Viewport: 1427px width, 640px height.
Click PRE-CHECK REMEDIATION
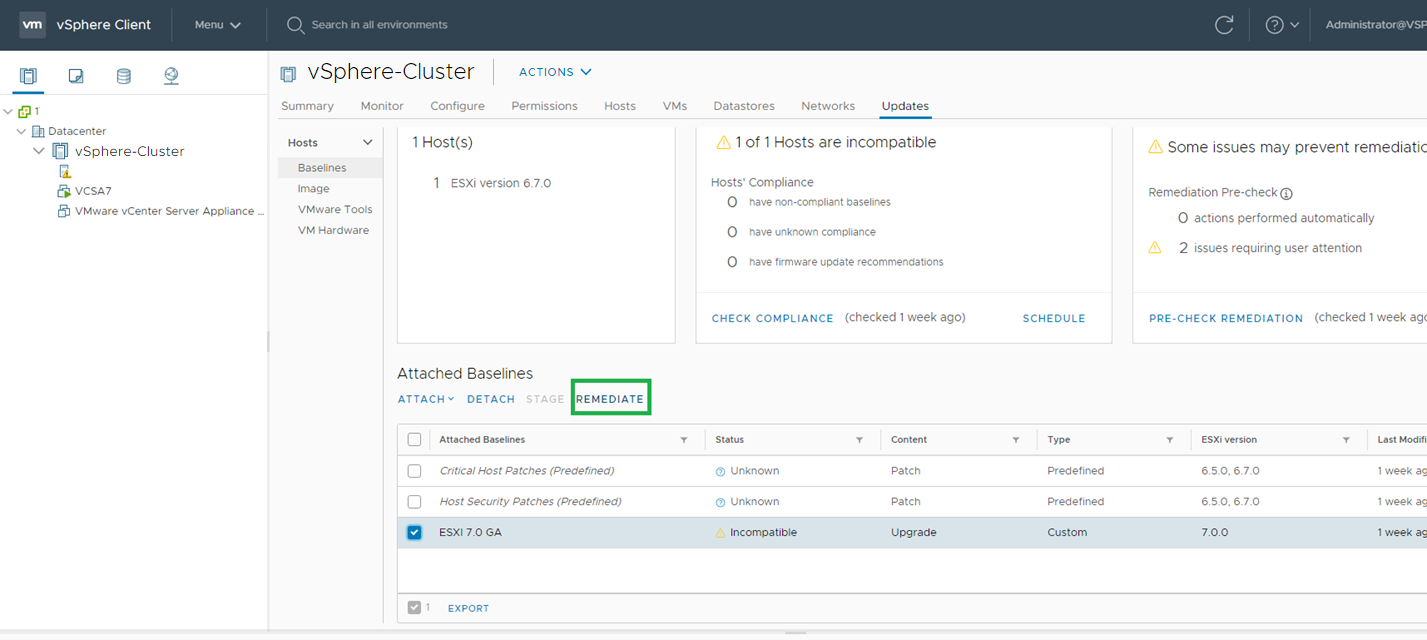(x=1226, y=318)
